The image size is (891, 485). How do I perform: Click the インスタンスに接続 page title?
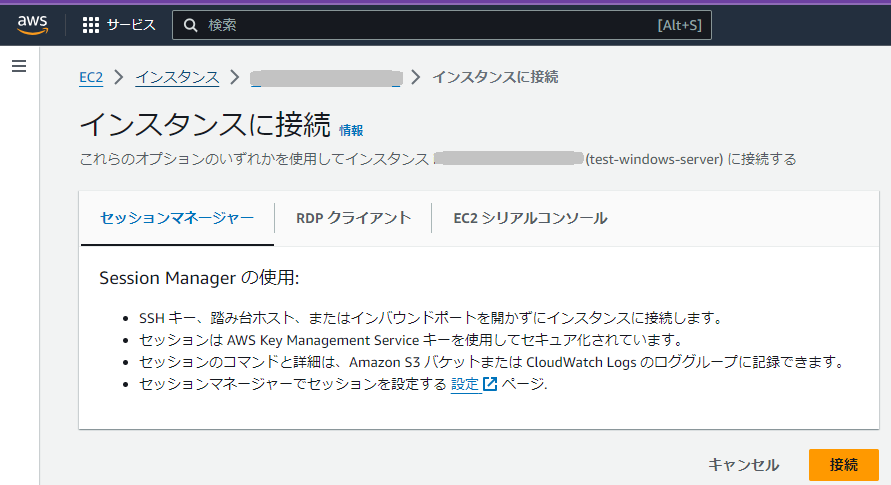click(205, 124)
